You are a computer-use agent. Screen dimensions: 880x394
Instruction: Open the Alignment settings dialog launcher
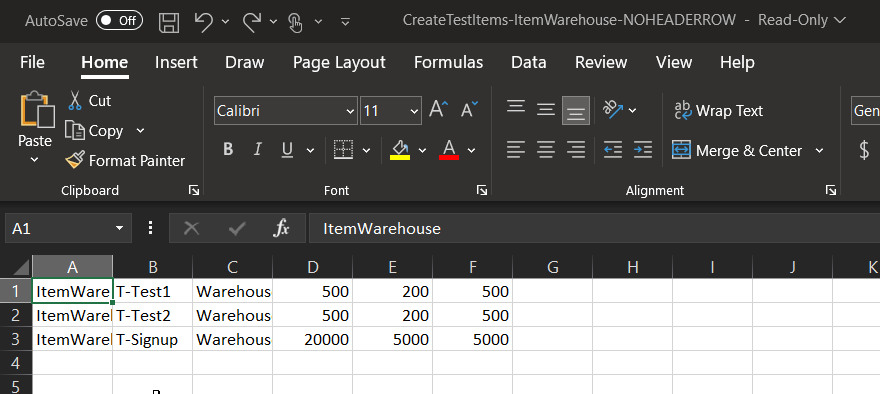(x=831, y=191)
